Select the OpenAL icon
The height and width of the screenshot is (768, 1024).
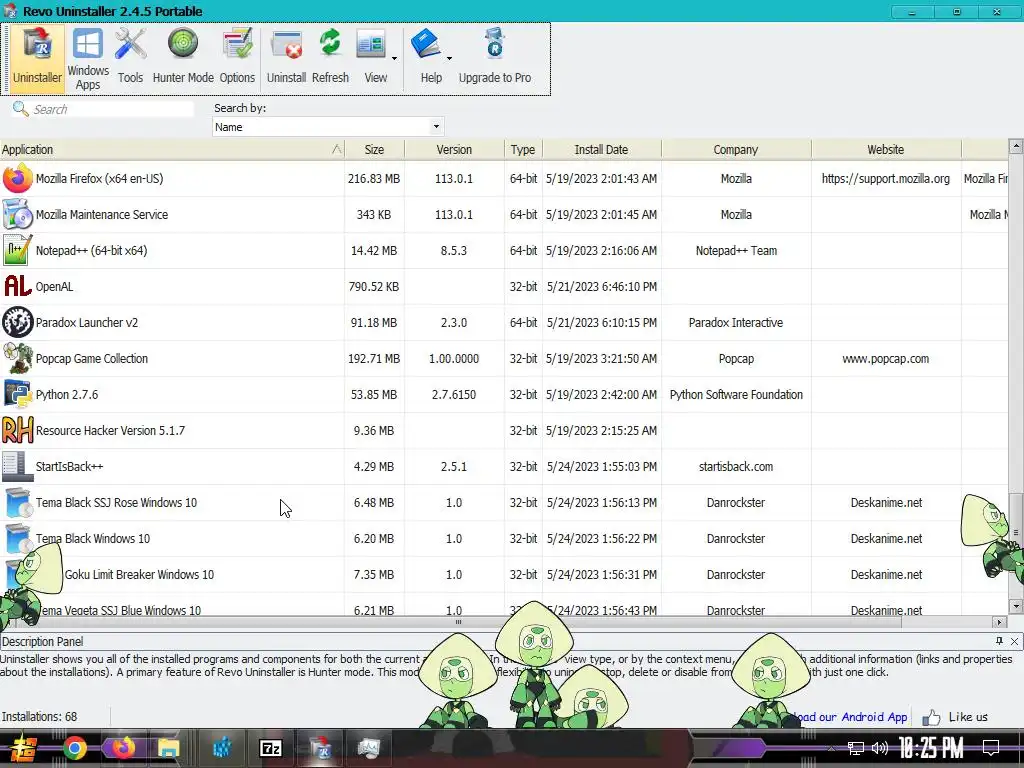point(17,286)
